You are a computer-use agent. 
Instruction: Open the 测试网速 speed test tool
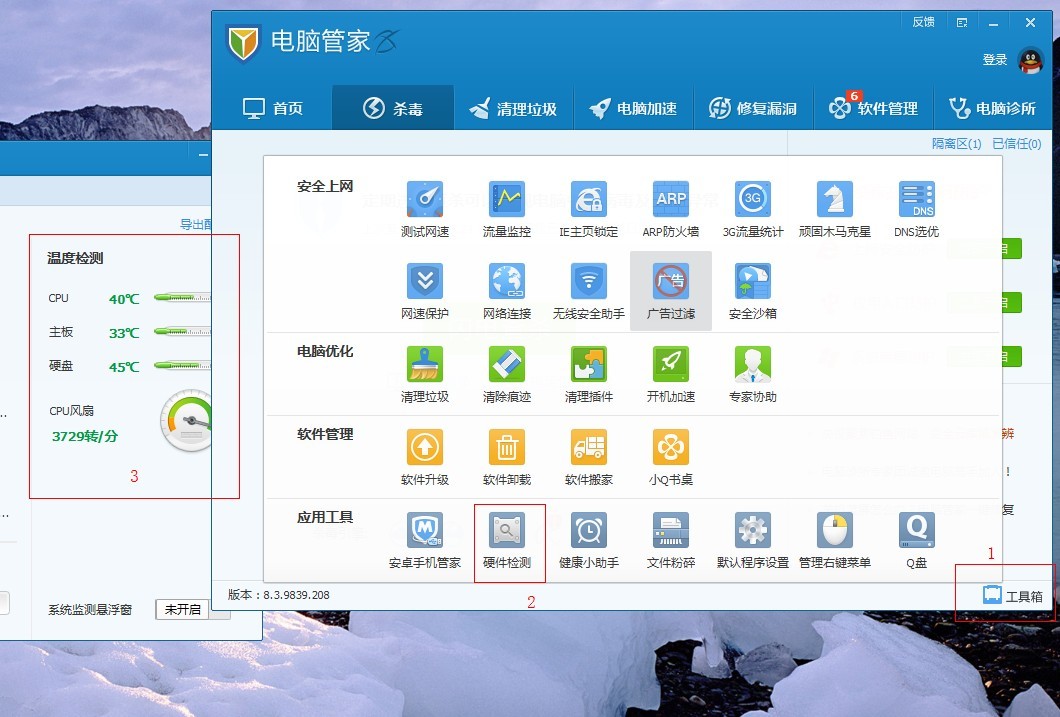425,209
